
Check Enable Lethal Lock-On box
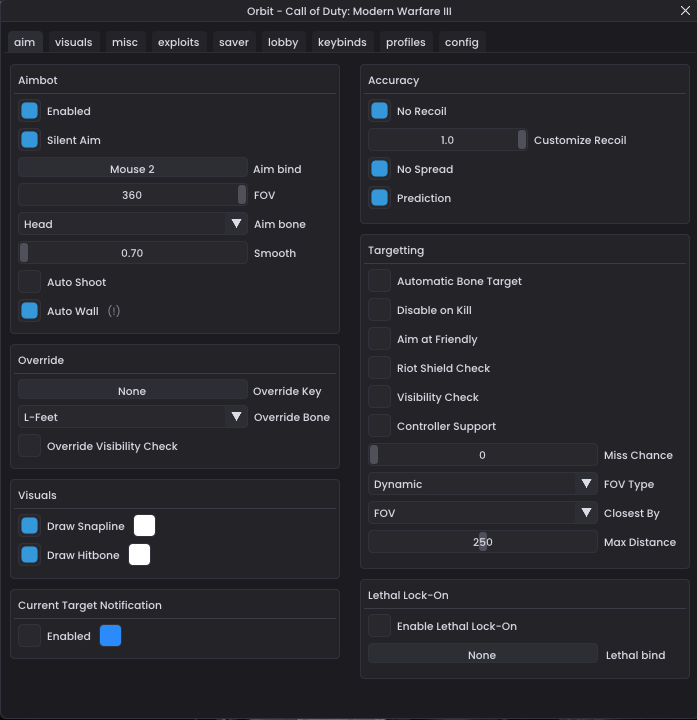379,625
